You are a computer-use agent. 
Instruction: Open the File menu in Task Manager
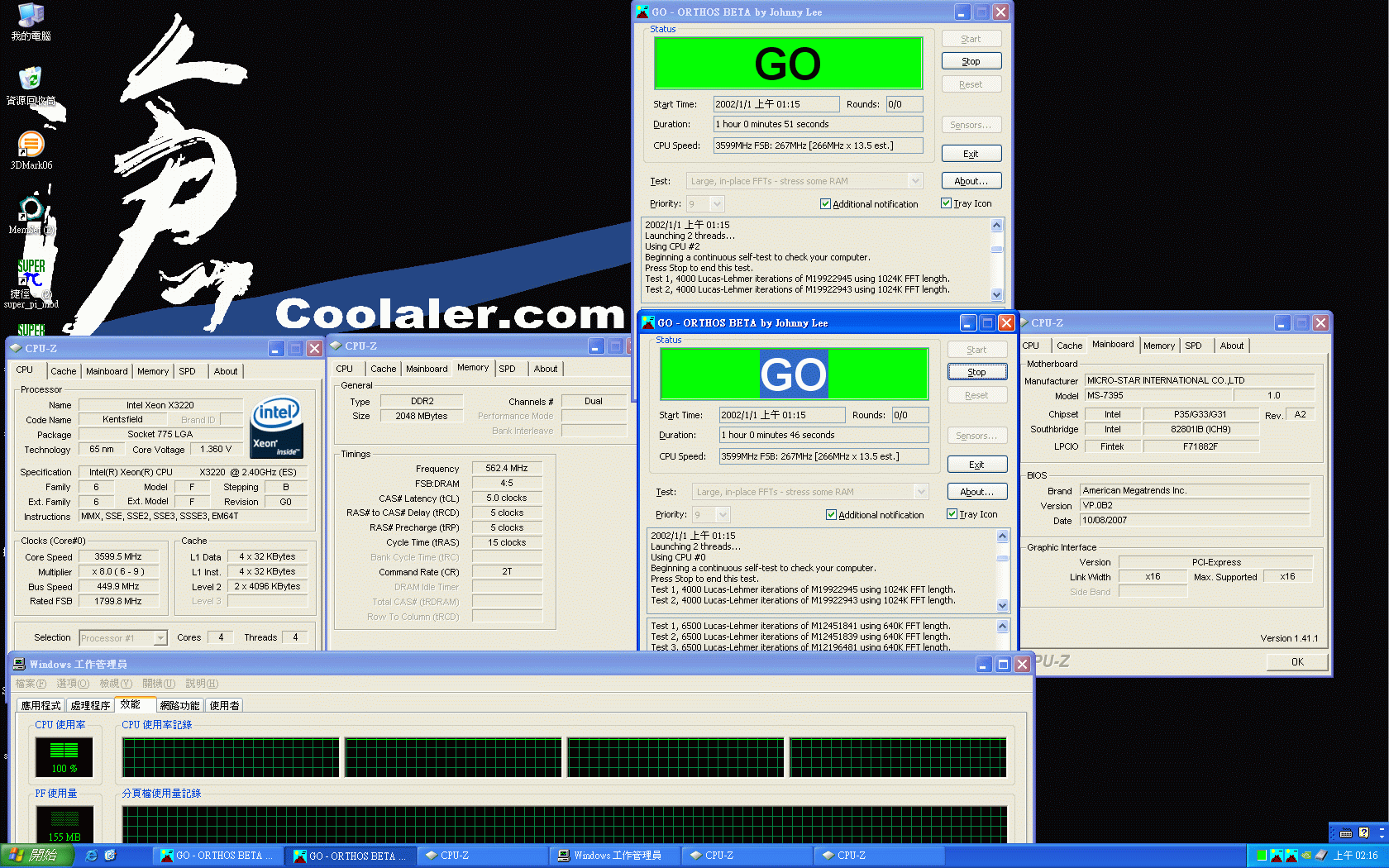pos(31,684)
